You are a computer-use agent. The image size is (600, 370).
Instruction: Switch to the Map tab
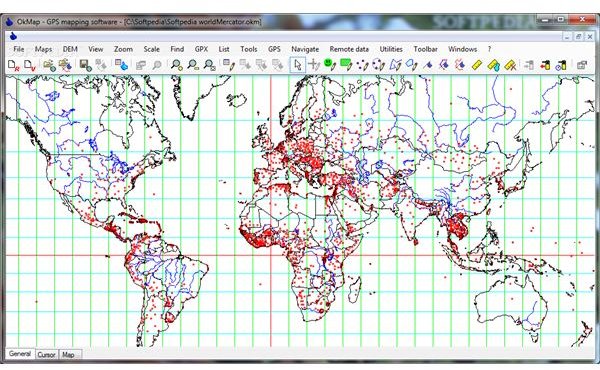(68, 355)
